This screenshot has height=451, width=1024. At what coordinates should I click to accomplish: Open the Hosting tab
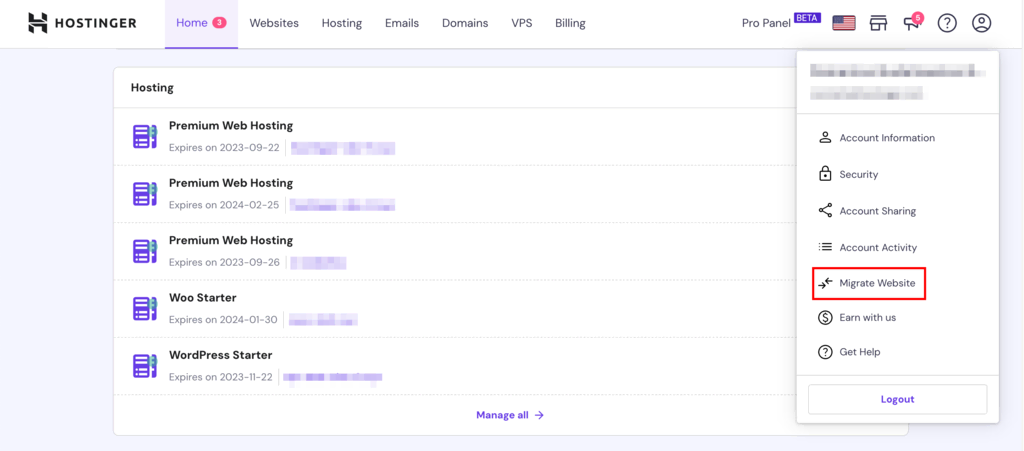[342, 23]
